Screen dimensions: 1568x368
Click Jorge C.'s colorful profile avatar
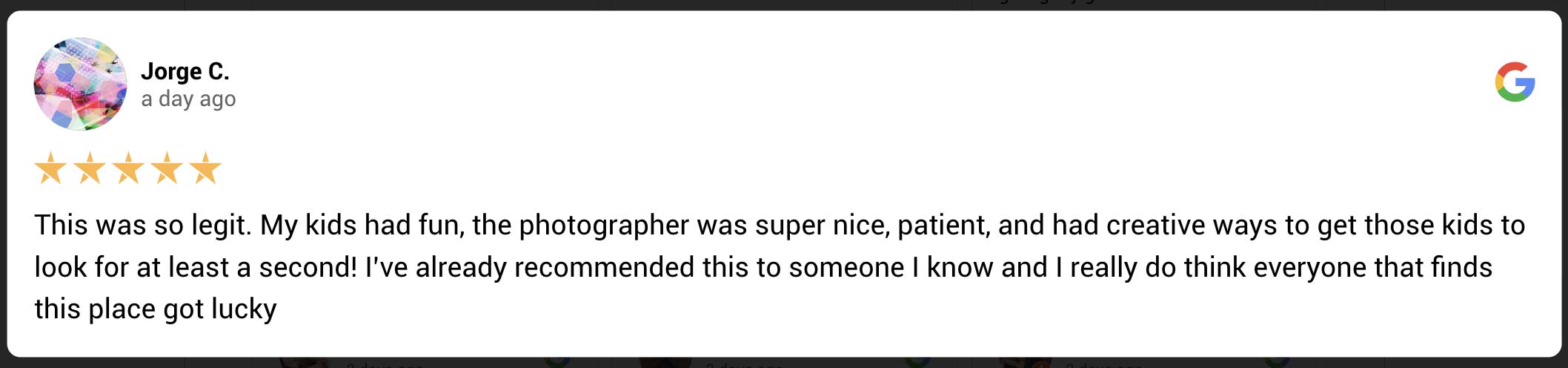click(x=80, y=85)
